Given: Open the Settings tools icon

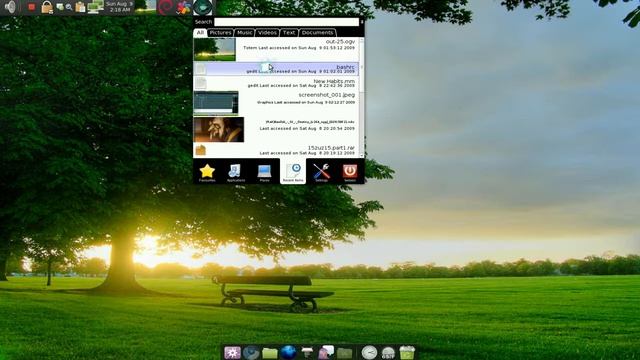Looking at the screenshot, I should [321, 172].
